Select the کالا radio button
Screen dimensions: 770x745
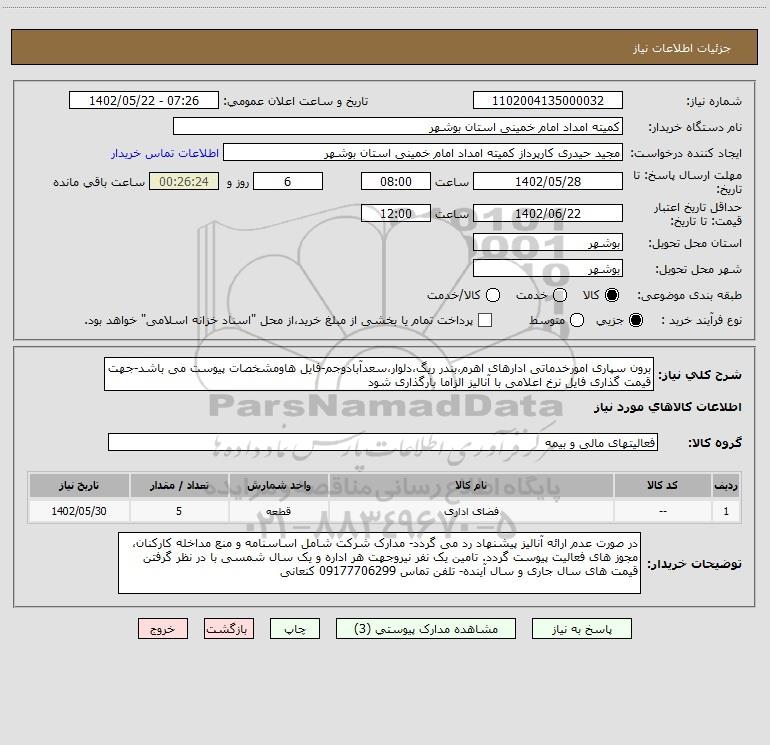tap(612, 295)
